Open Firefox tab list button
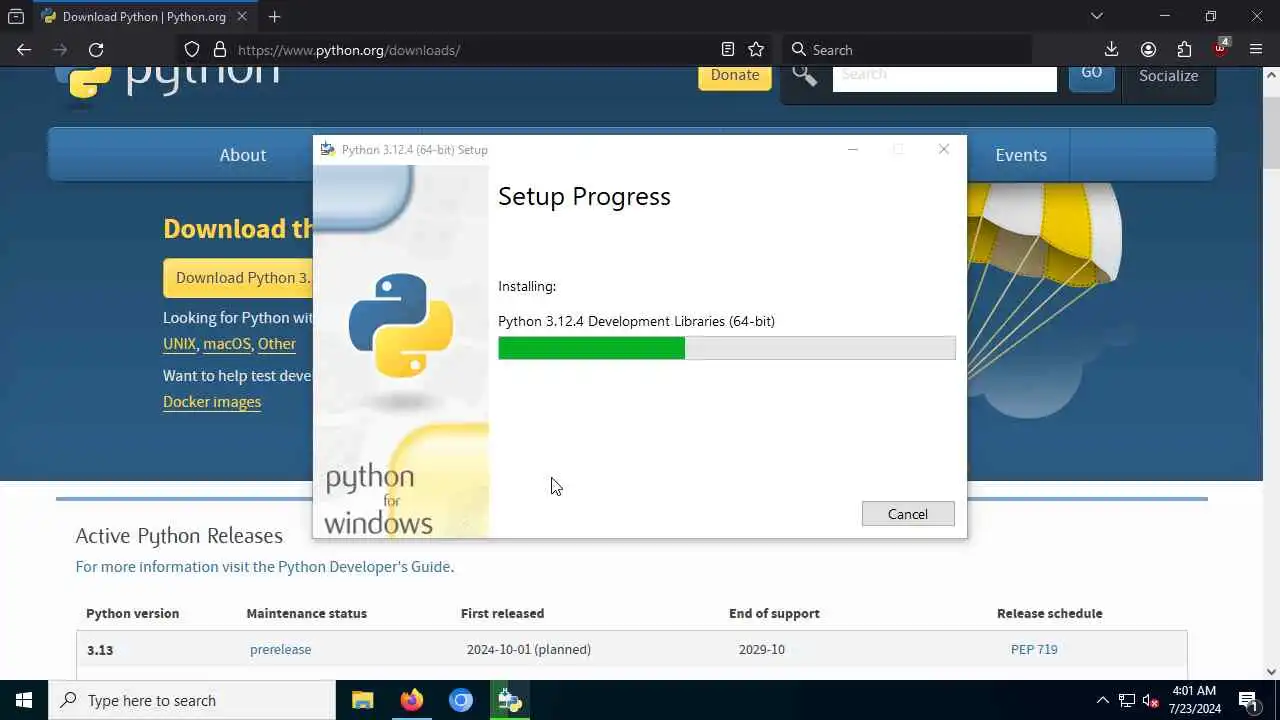Image resolution: width=1280 pixels, height=720 pixels. coord(16,17)
